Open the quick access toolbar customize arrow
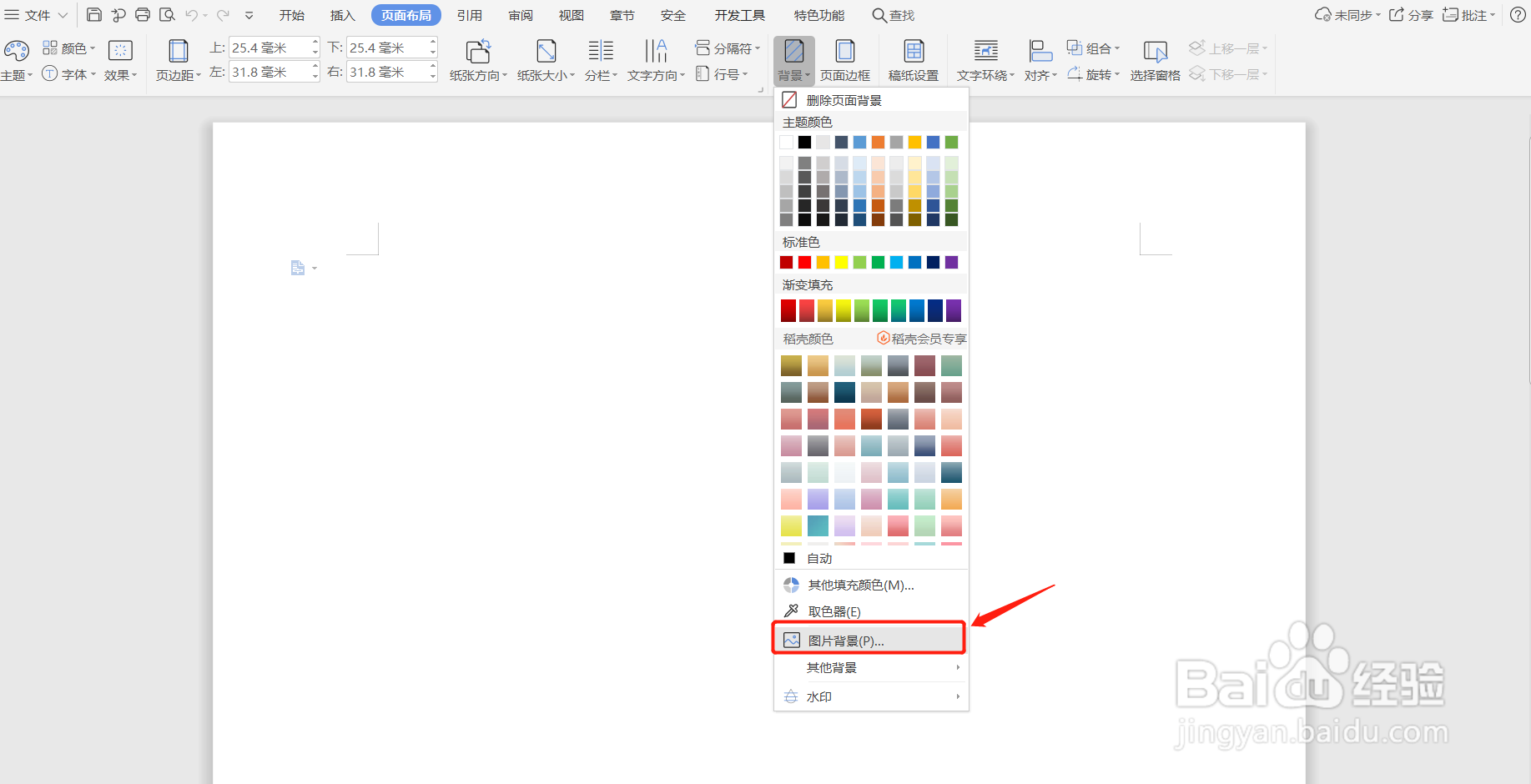This screenshot has width=1531, height=784. click(249, 15)
